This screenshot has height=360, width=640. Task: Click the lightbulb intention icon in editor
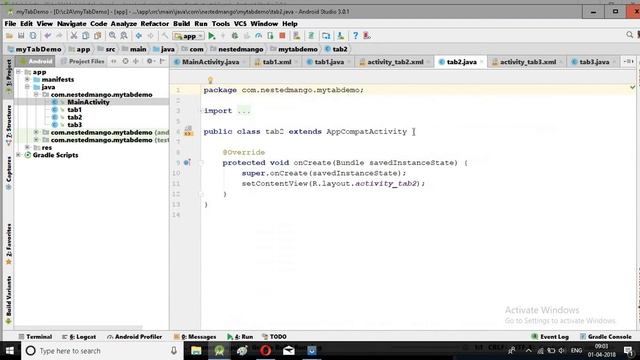point(210,80)
